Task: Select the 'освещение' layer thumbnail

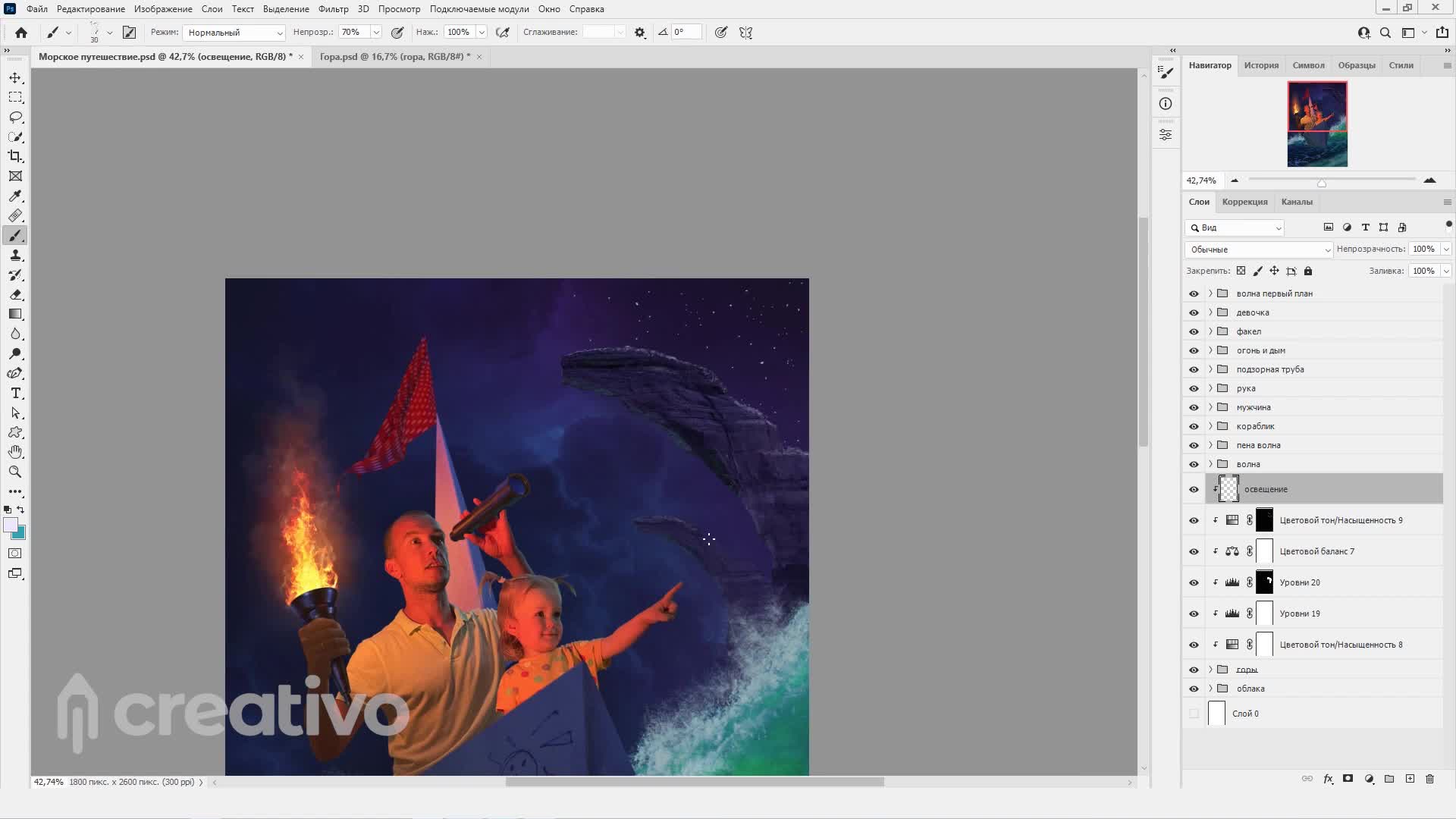Action: 1228,489
